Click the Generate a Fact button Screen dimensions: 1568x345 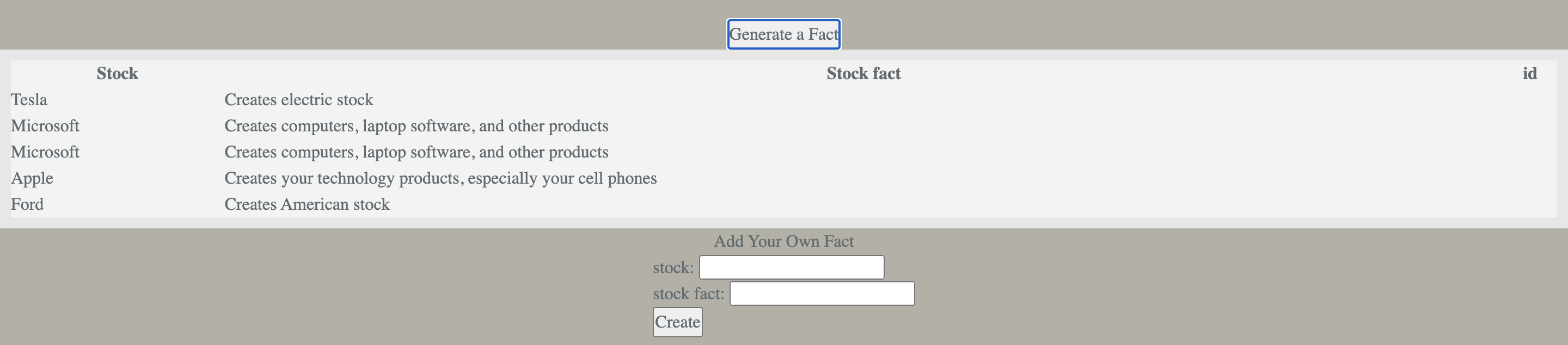coord(783,34)
